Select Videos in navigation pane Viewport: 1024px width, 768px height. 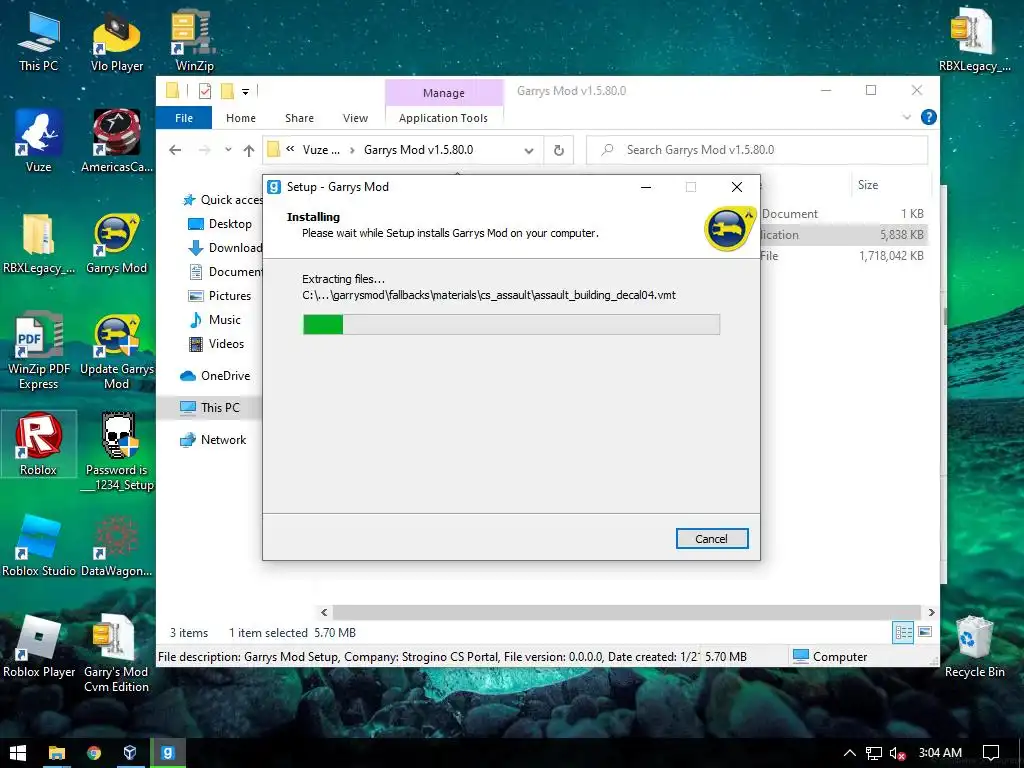click(x=216, y=344)
